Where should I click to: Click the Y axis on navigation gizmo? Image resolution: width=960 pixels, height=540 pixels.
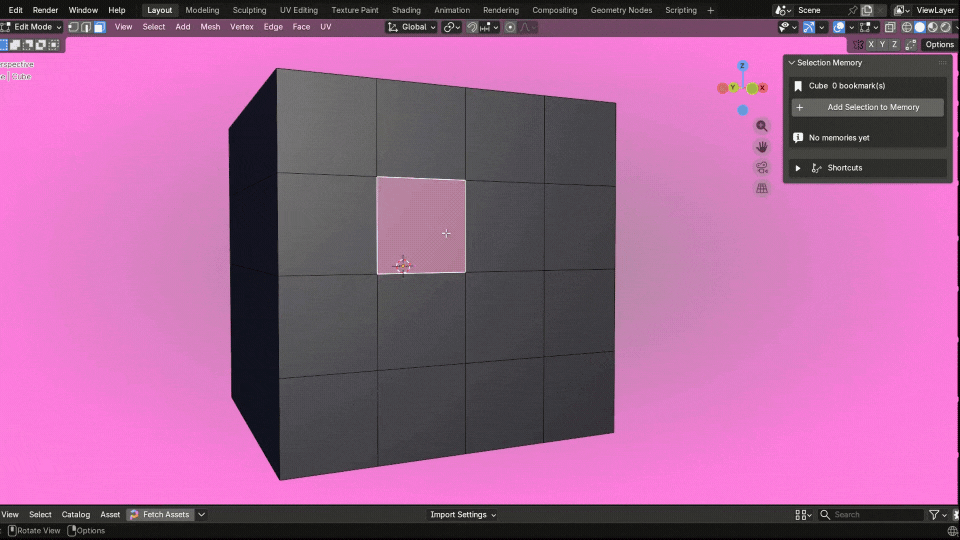pos(733,88)
